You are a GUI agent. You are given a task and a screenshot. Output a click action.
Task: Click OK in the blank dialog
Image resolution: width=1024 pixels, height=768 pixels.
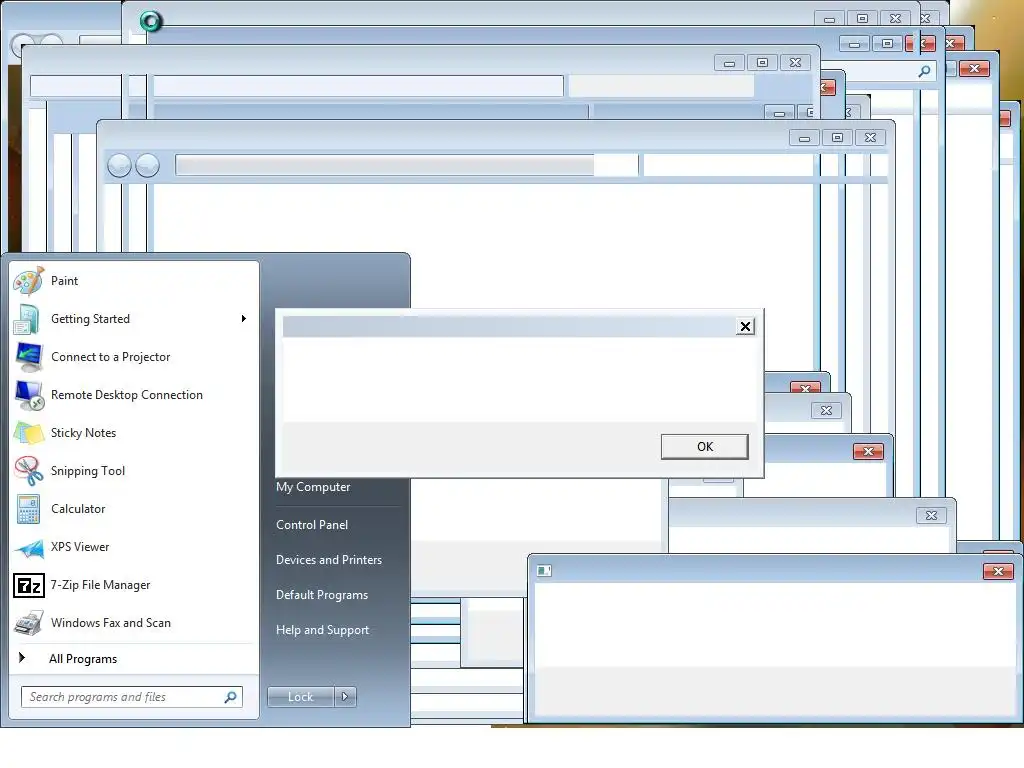(x=705, y=447)
